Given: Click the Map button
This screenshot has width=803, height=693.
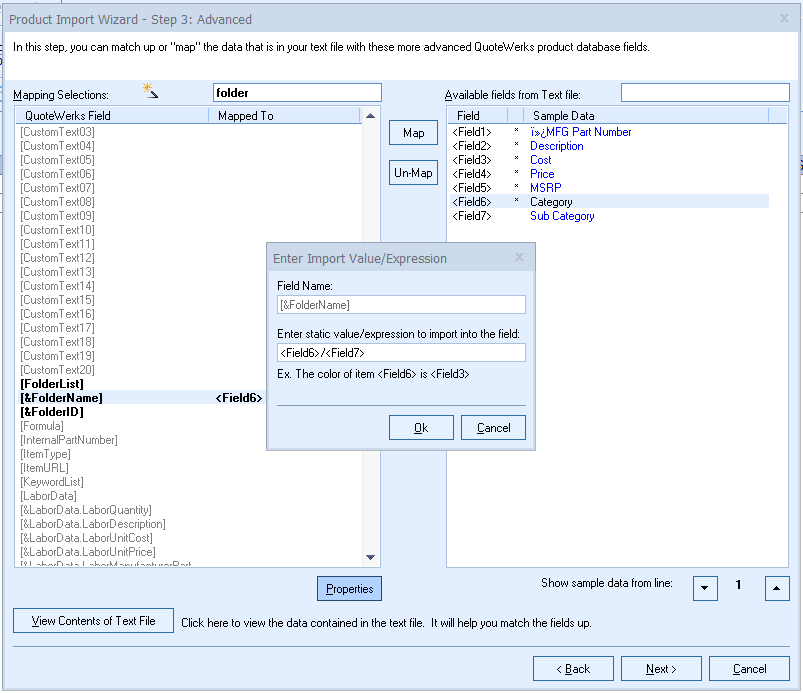Looking at the screenshot, I should [413, 133].
